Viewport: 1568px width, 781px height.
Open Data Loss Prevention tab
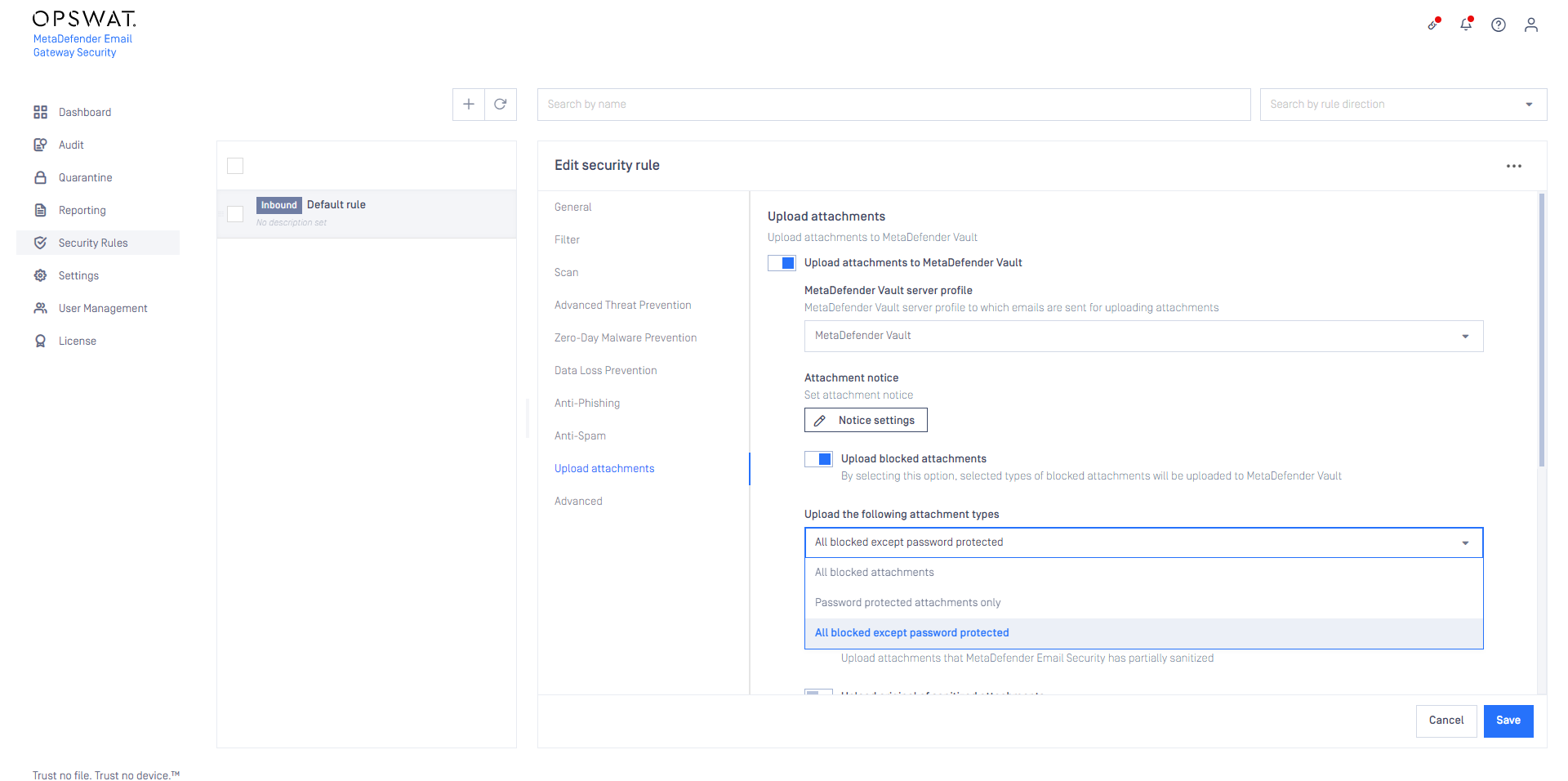pyautogui.click(x=605, y=370)
